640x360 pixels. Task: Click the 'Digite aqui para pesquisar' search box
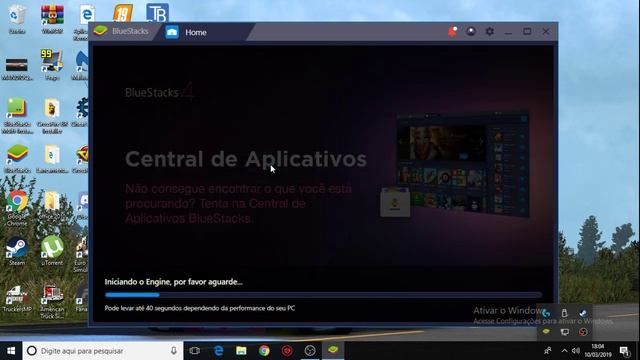coord(103,351)
